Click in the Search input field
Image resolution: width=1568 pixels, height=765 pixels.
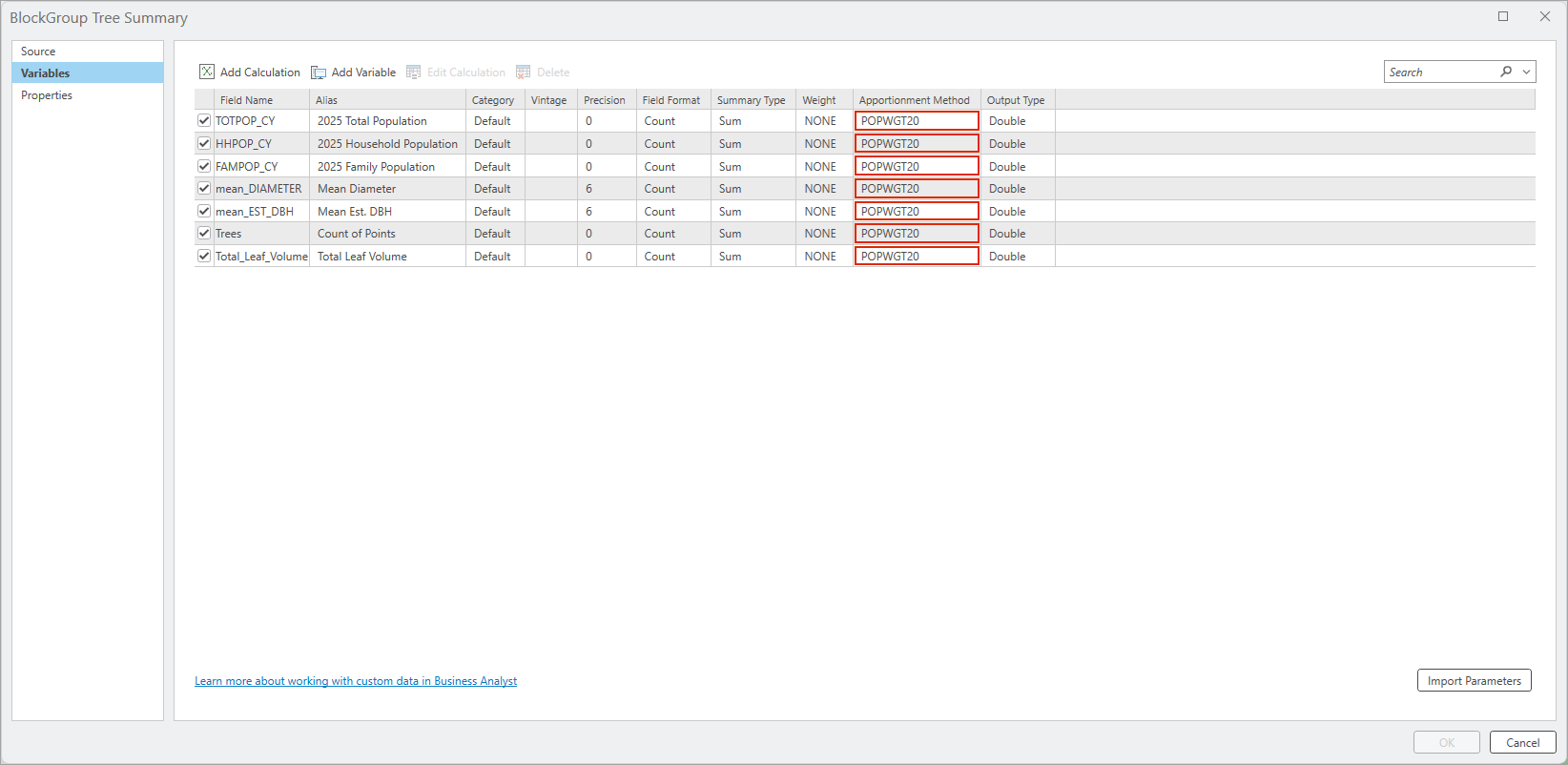coord(1440,72)
